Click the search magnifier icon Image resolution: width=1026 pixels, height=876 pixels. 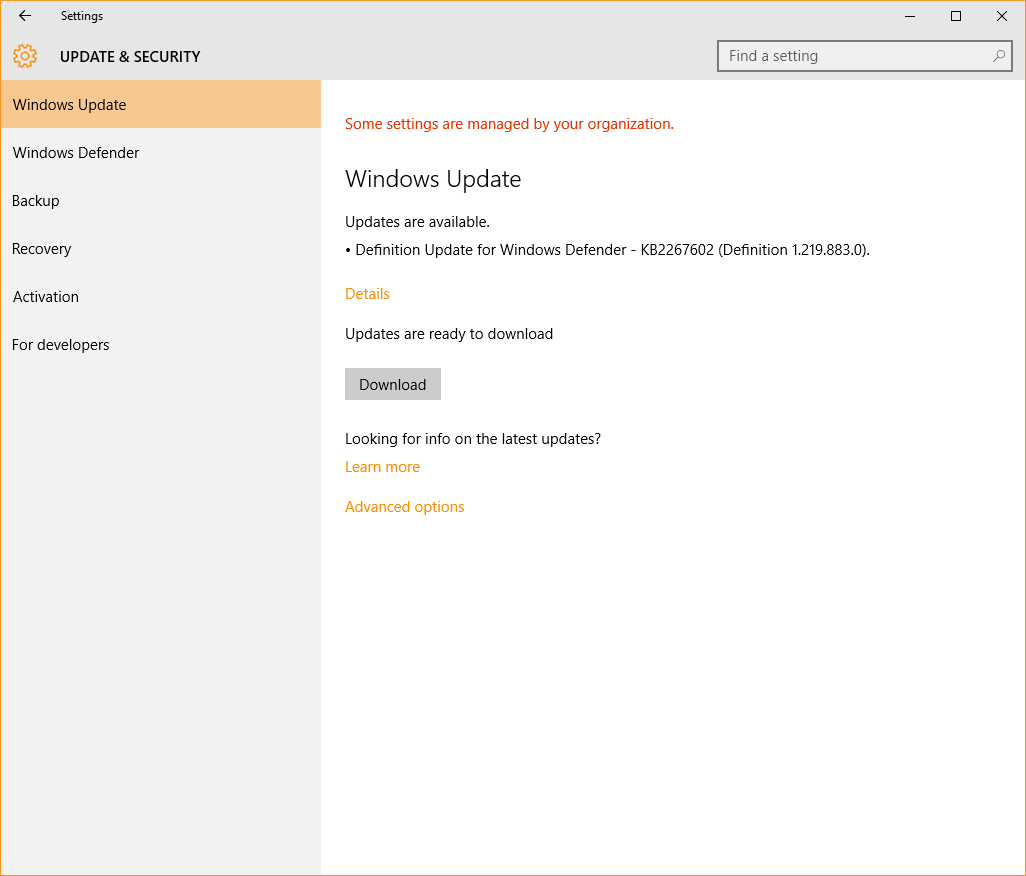coord(999,56)
